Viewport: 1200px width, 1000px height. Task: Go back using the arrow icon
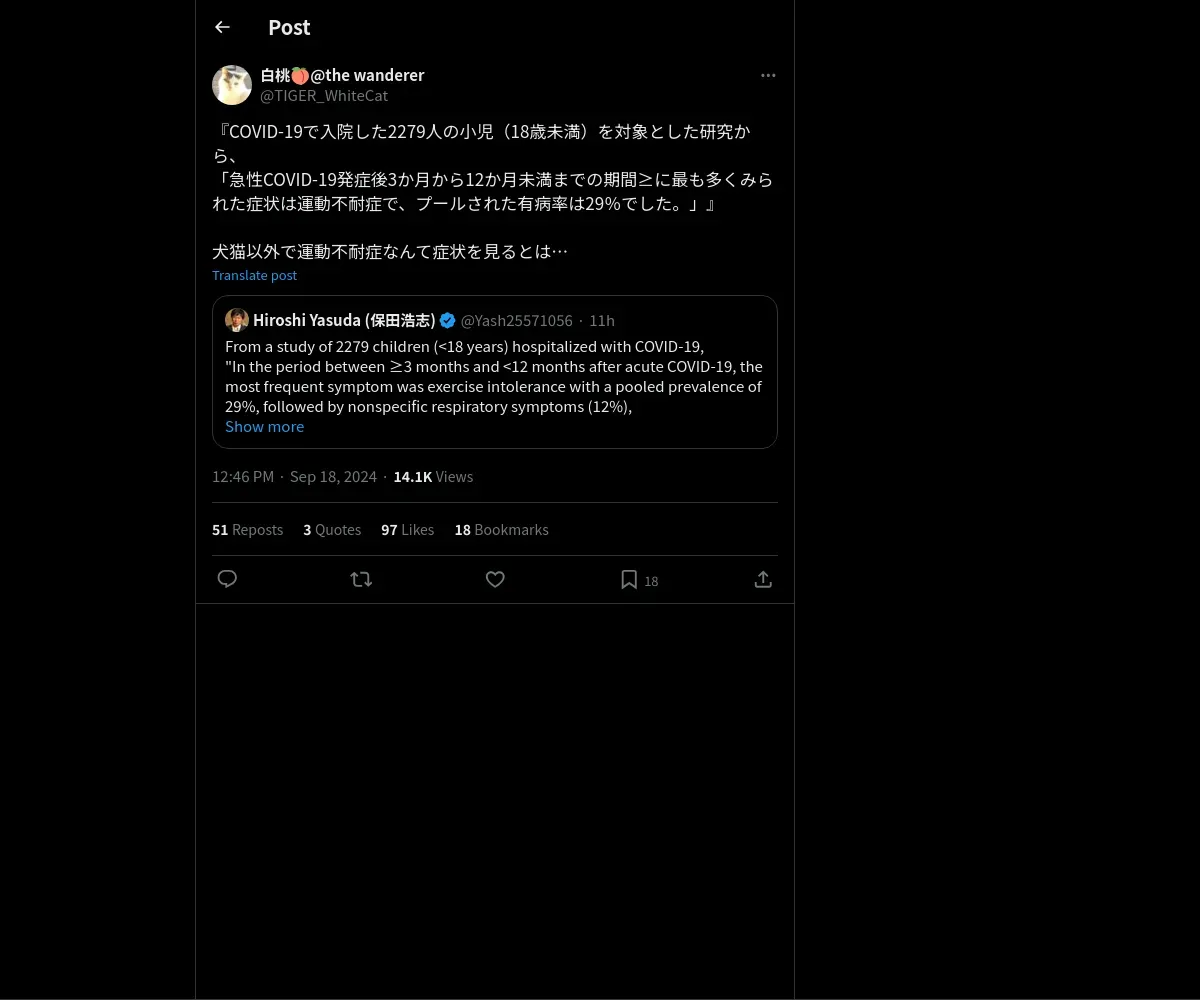click(222, 27)
